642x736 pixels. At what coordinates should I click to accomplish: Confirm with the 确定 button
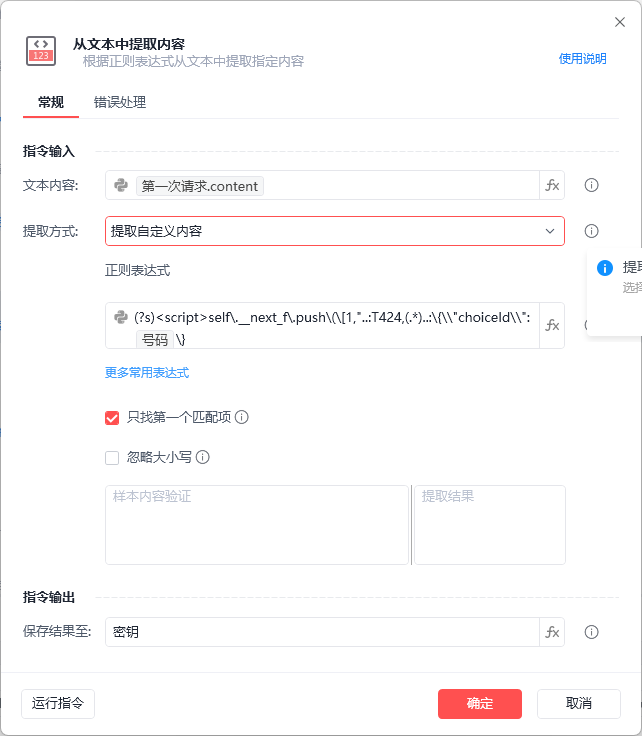click(x=480, y=703)
